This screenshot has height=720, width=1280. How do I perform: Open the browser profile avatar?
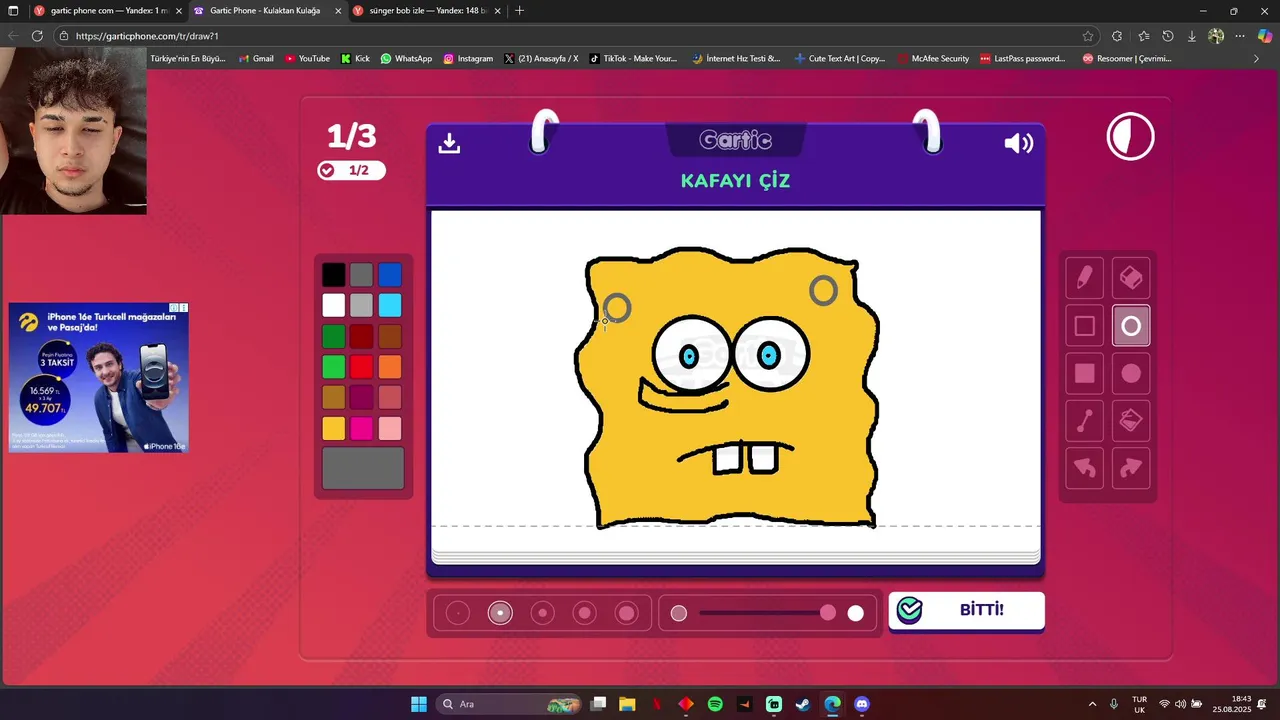point(1216,36)
